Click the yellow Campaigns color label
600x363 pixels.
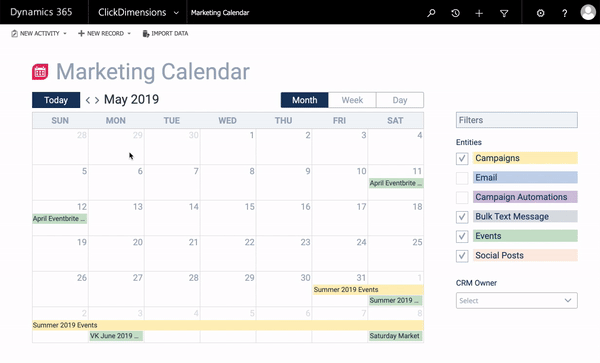pyautogui.click(x=525, y=158)
